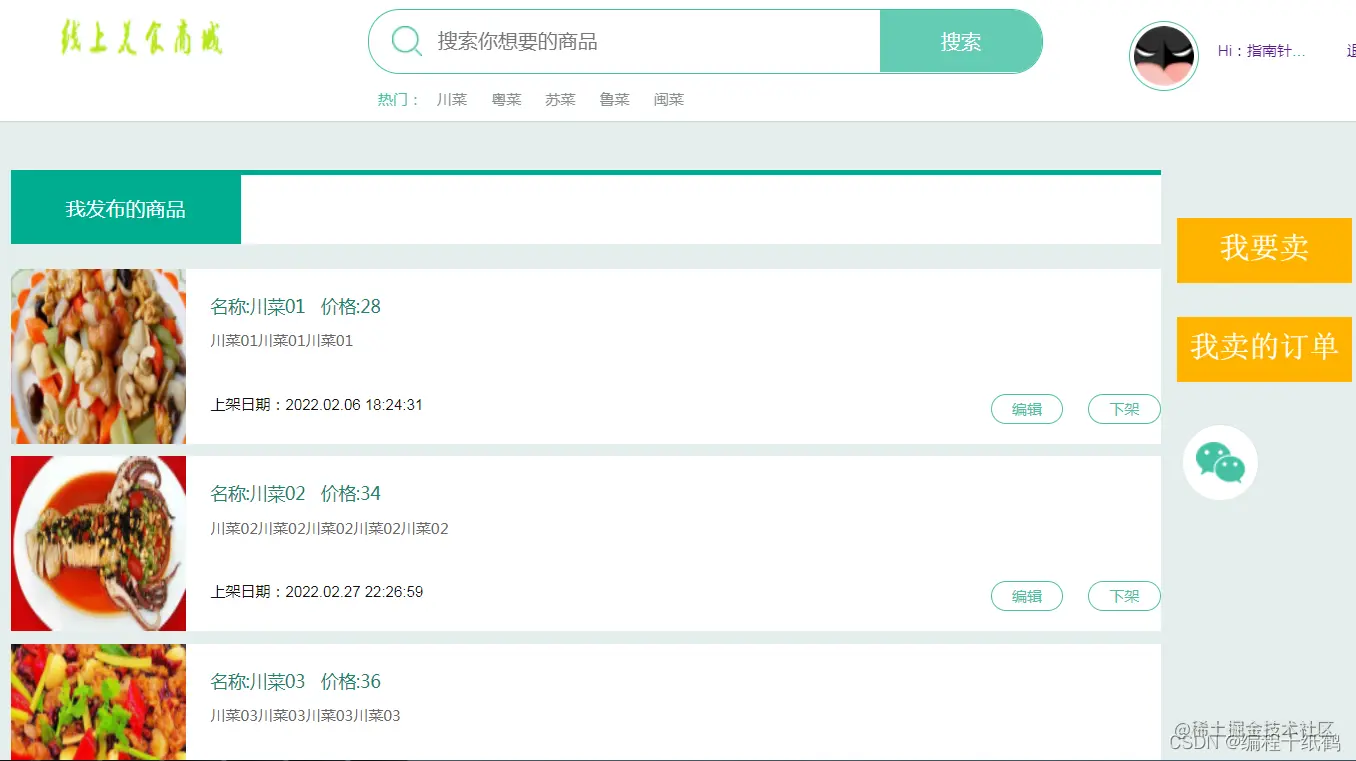Image resolution: width=1356 pixels, height=761 pixels.
Task: Select hot tag 川菜
Action: [452, 100]
